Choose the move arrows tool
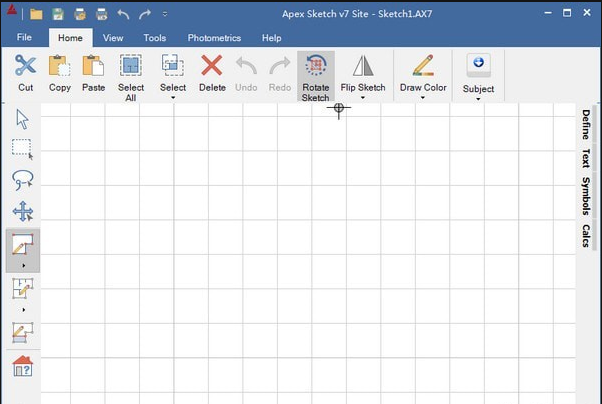The image size is (602, 404). [x=23, y=211]
